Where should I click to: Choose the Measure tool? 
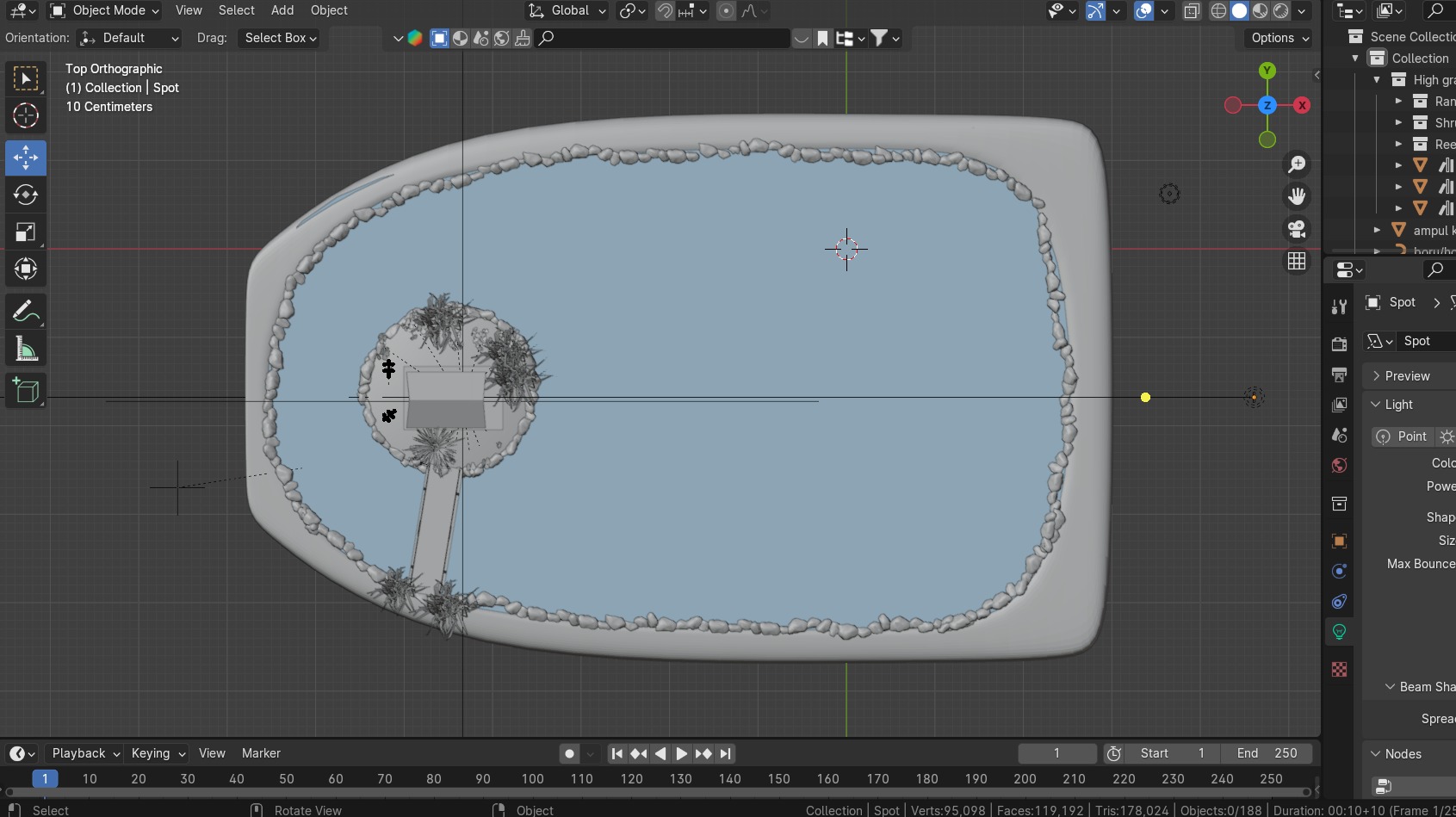click(26, 348)
